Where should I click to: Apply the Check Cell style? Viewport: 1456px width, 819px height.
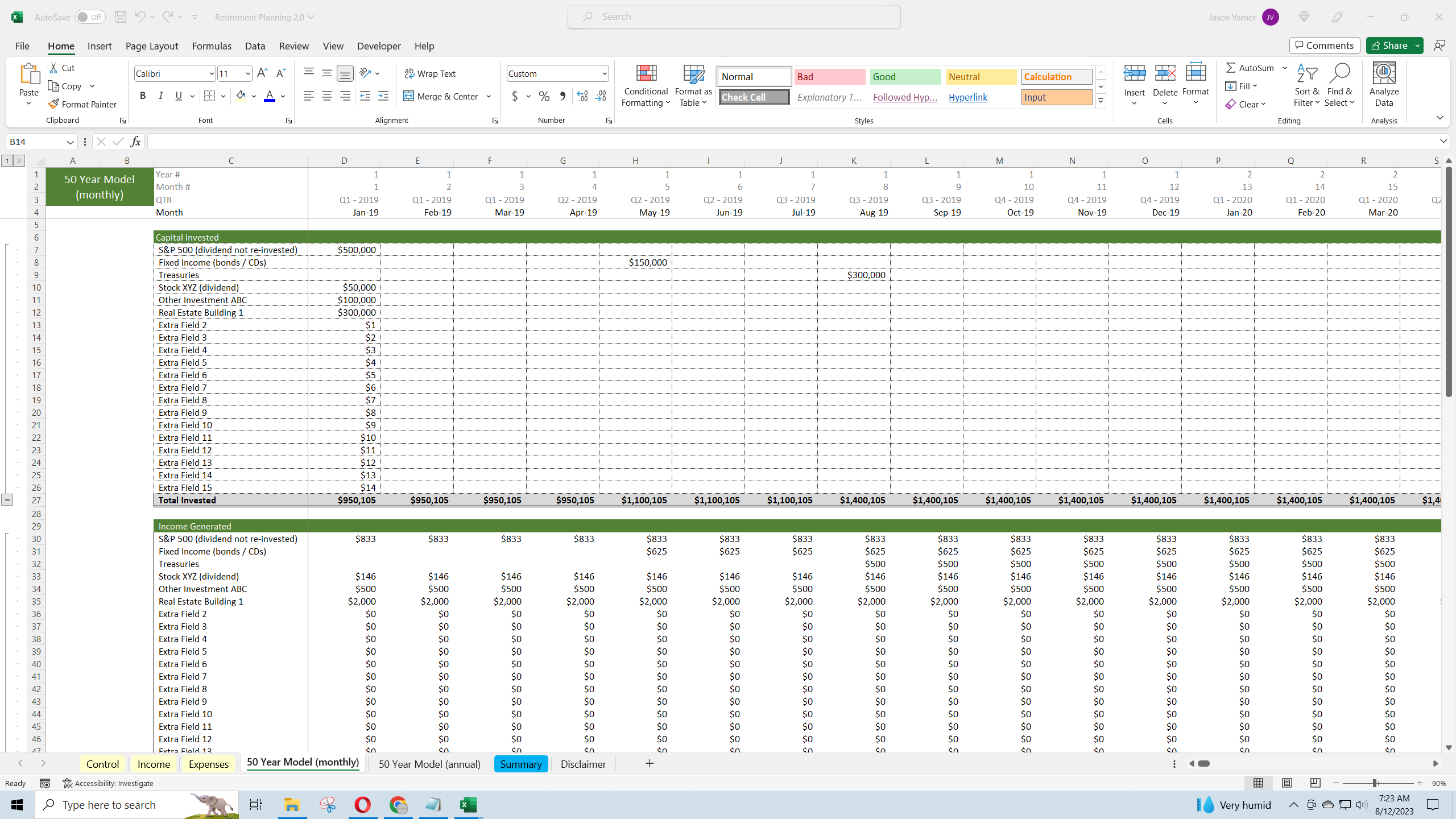pos(754,97)
